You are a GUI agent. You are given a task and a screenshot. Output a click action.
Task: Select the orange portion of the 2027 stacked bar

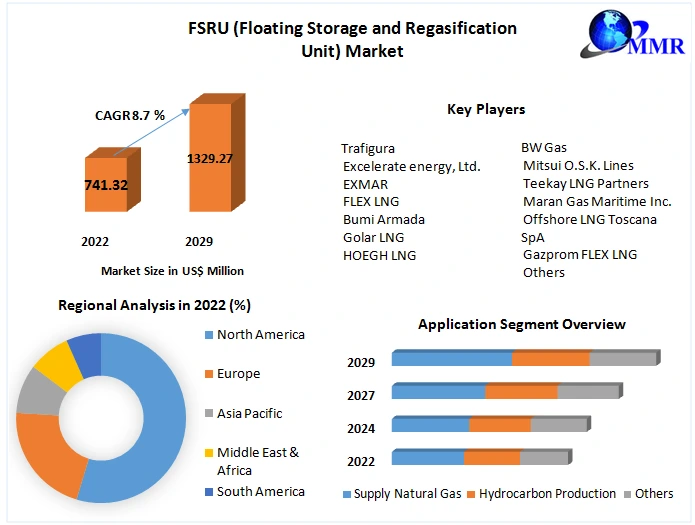pos(521,392)
